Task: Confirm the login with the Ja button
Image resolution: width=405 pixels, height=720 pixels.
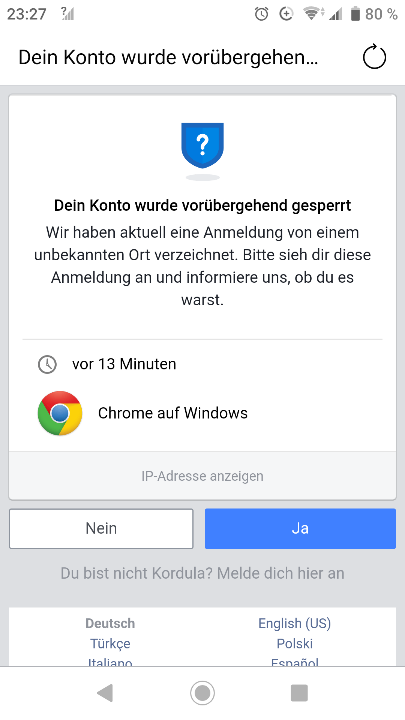Action: 300,528
